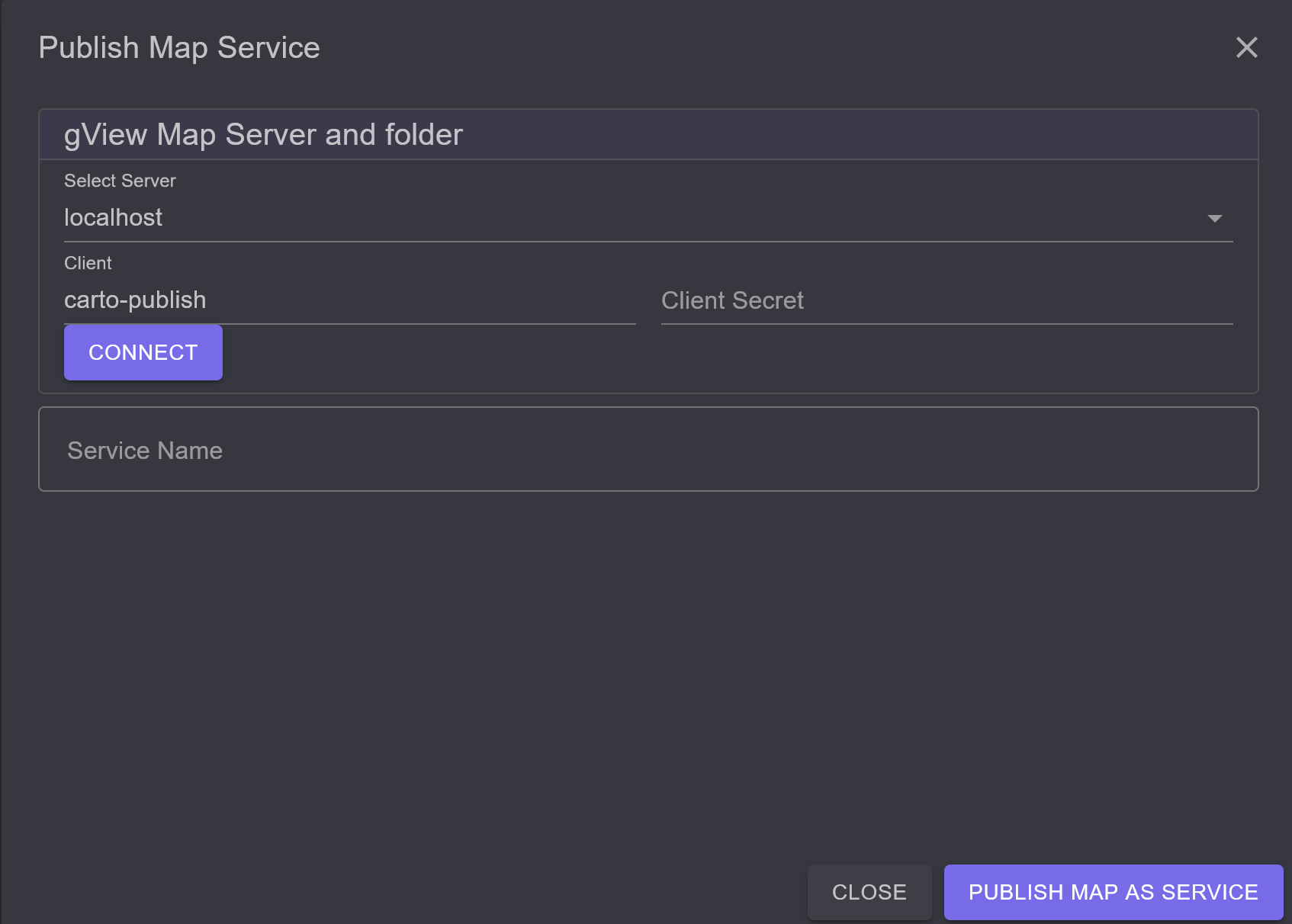Viewport: 1292px width, 924px height.
Task: Click the carto-publish text
Action: (135, 300)
